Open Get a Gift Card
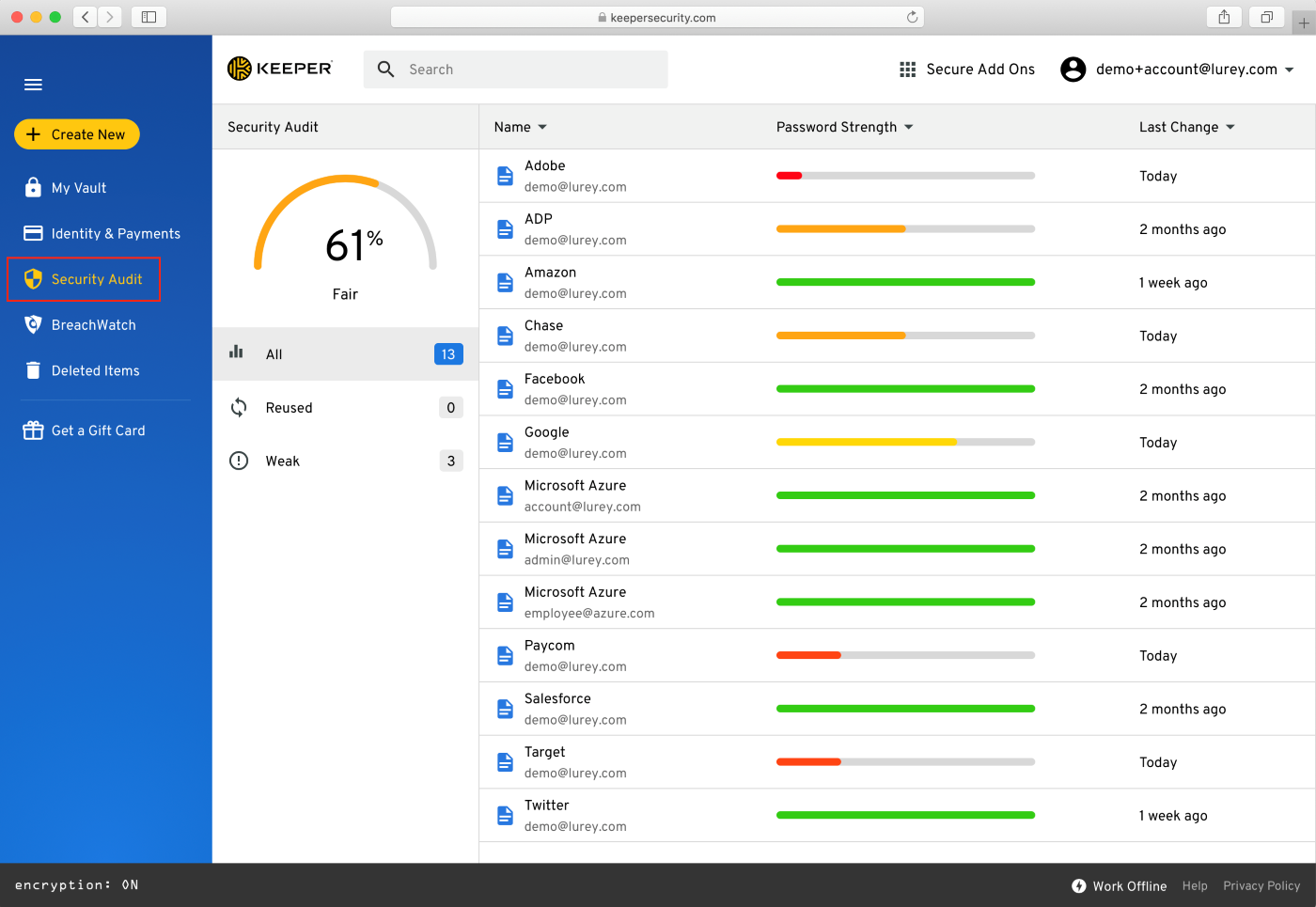Screen dimensions: 1316x907 point(99,430)
